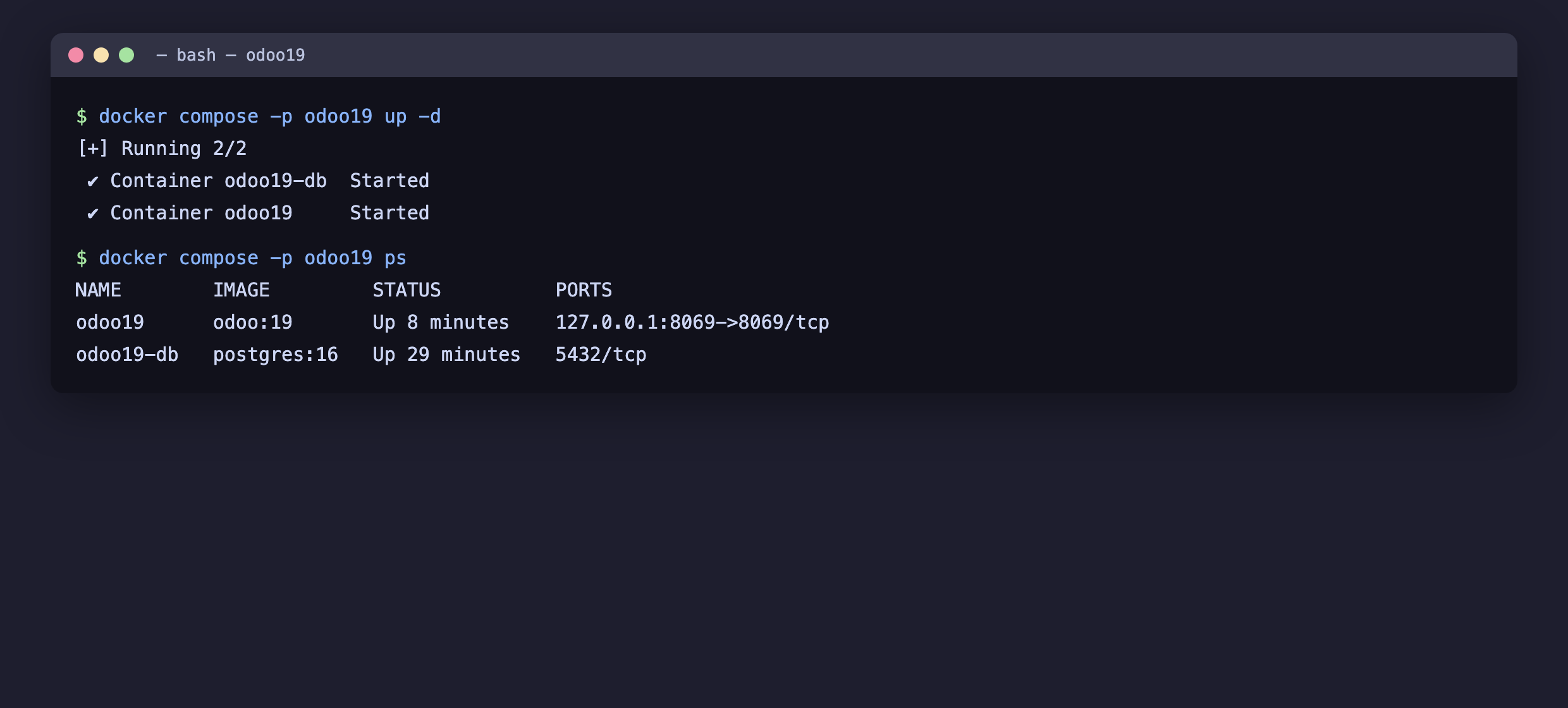Click 'odoo19' in the NAME column
Screen dimensions: 1568x708
click(110, 322)
